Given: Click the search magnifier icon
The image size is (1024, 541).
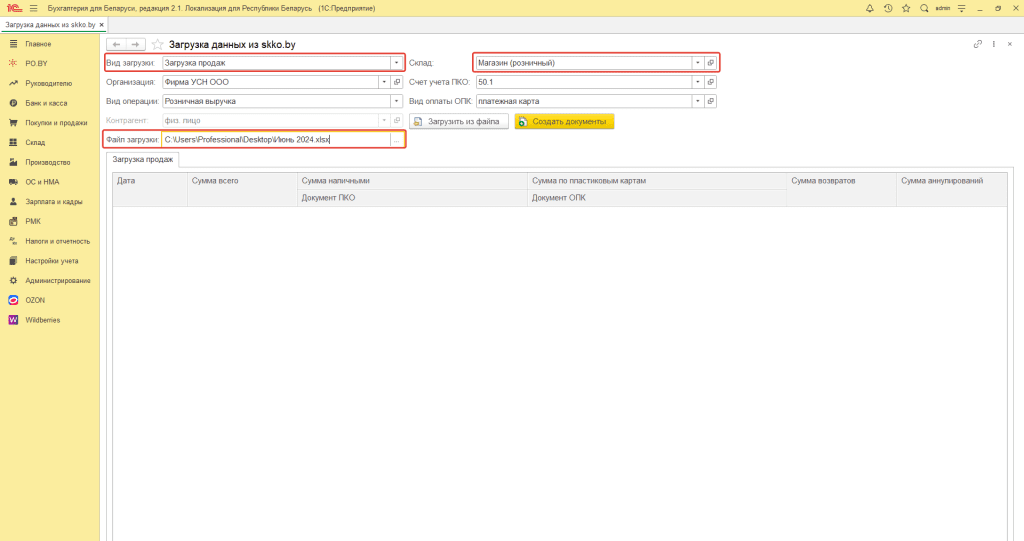Looking at the screenshot, I should [x=924, y=8].
